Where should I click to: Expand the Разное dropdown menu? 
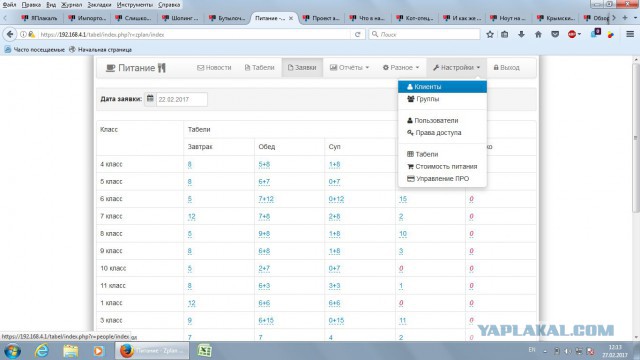[x=401, y=68]
